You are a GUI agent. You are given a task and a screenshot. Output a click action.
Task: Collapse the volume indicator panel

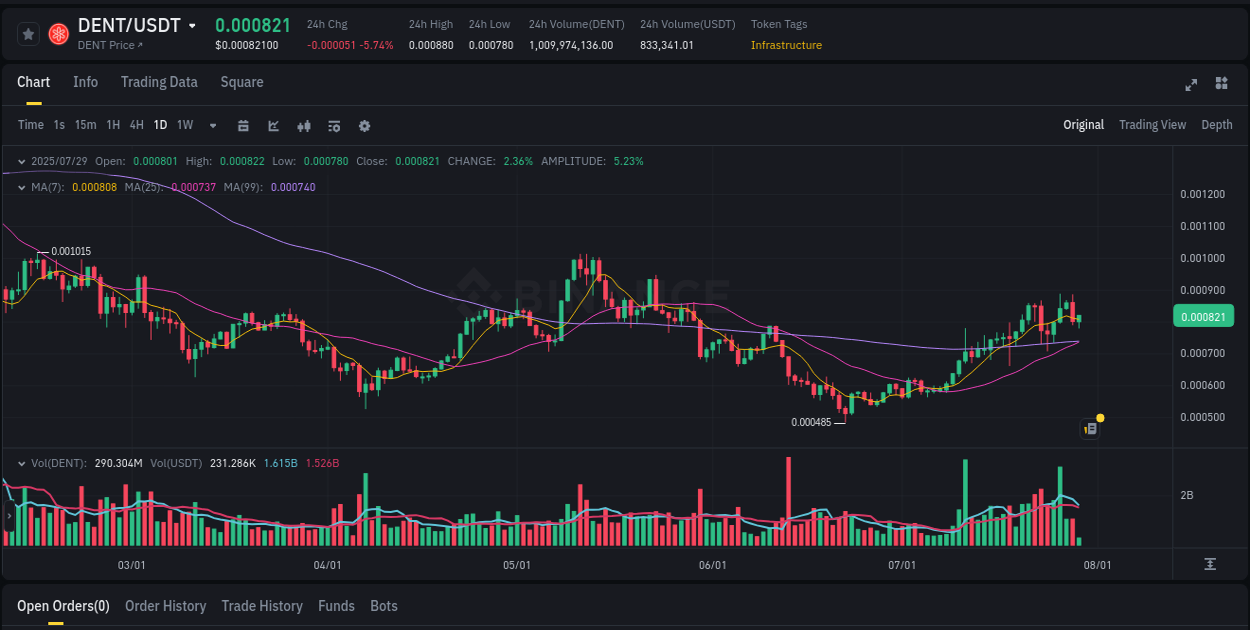tap(21, 463)
